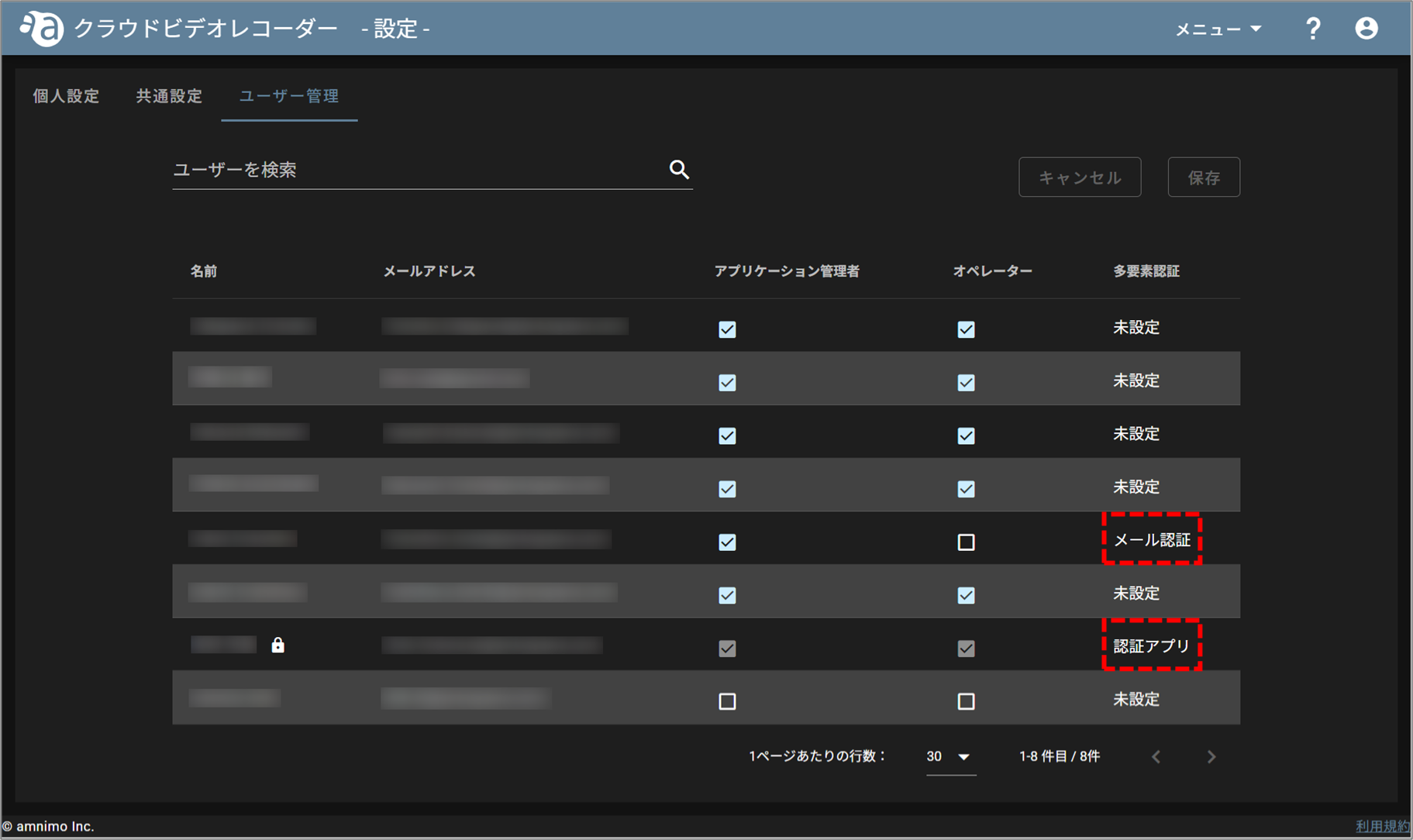The image size is (1413, 840).
Task: Open rows per page dropdown showing 30
Action: (950, 756)
